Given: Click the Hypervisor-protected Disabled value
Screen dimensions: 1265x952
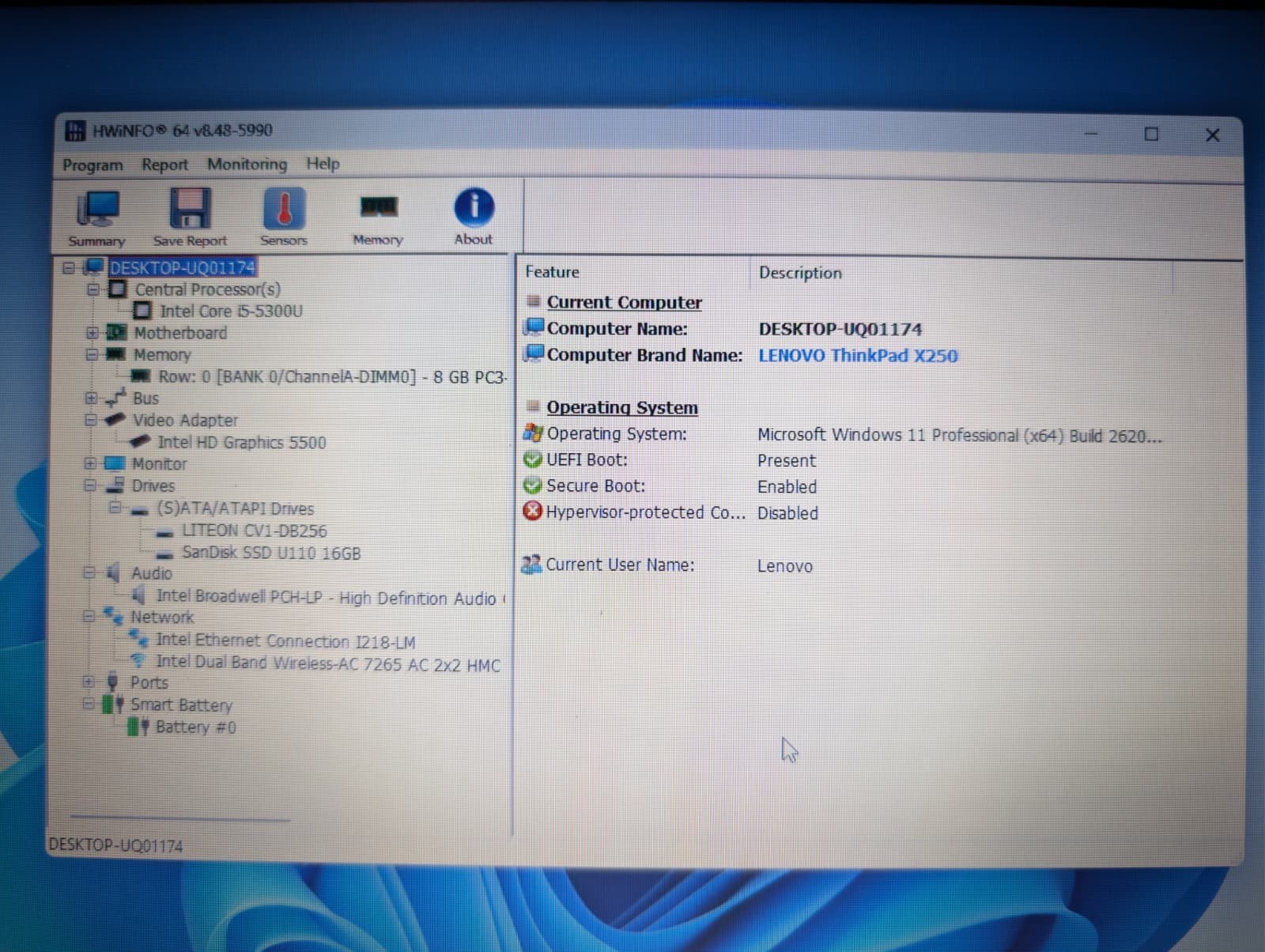Looking at the screenshot, I should click(787, 513).
